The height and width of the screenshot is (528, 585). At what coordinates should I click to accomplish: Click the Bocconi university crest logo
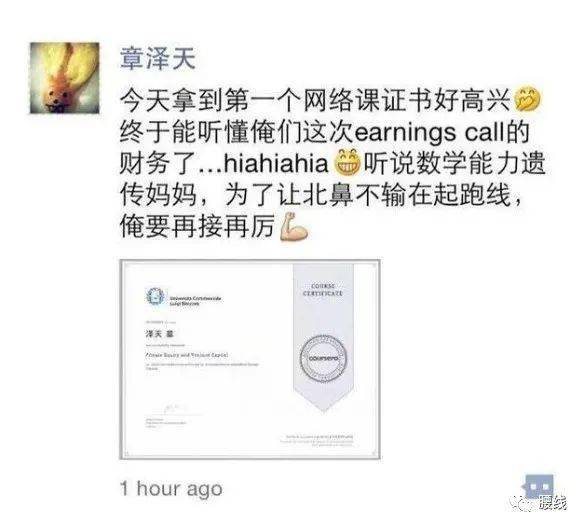click(155, 297)
